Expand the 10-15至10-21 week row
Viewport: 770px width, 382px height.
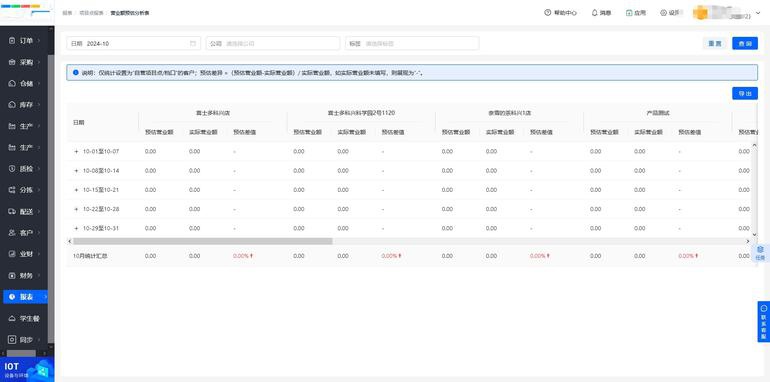[x=76, y=190]
